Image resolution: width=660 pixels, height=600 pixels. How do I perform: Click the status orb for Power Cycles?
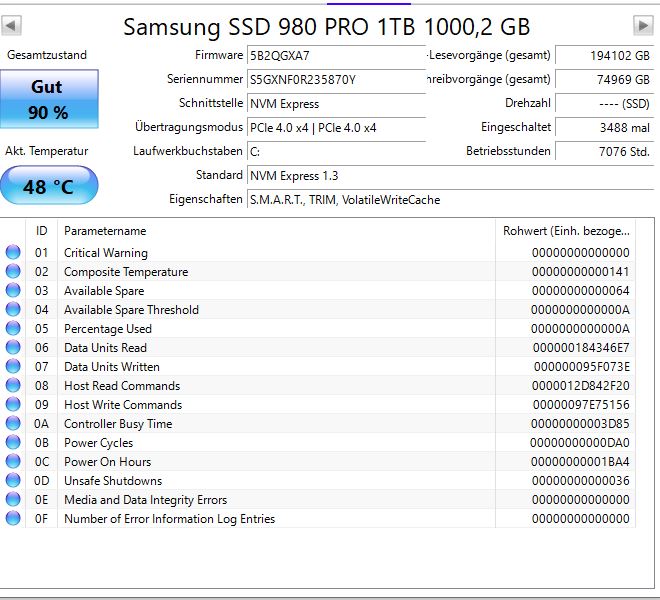(13, 442)
